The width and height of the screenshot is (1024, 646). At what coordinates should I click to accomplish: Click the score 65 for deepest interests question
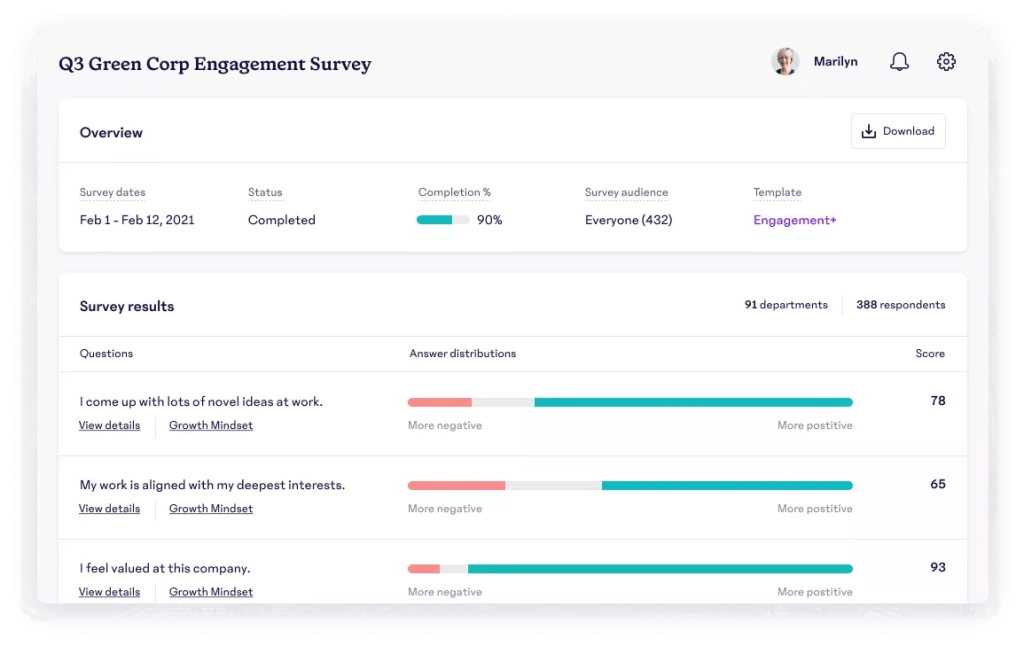coord(937,484)
